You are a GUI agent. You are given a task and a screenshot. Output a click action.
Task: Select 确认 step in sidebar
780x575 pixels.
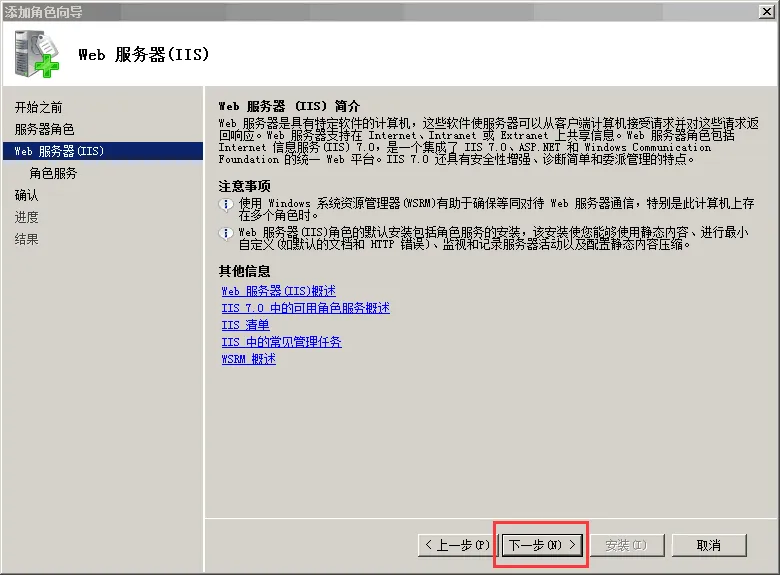[x=26, y=195]
